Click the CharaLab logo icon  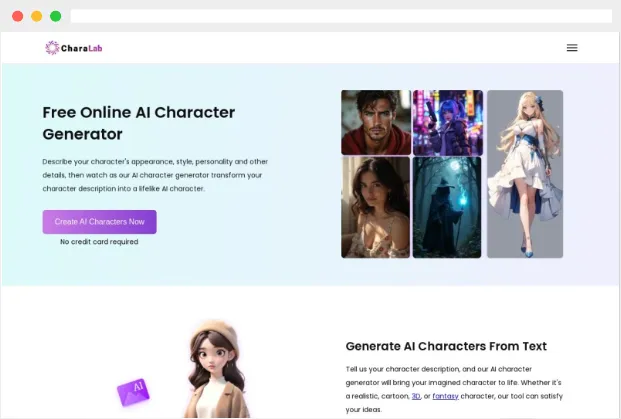click(x=52, y=48)
